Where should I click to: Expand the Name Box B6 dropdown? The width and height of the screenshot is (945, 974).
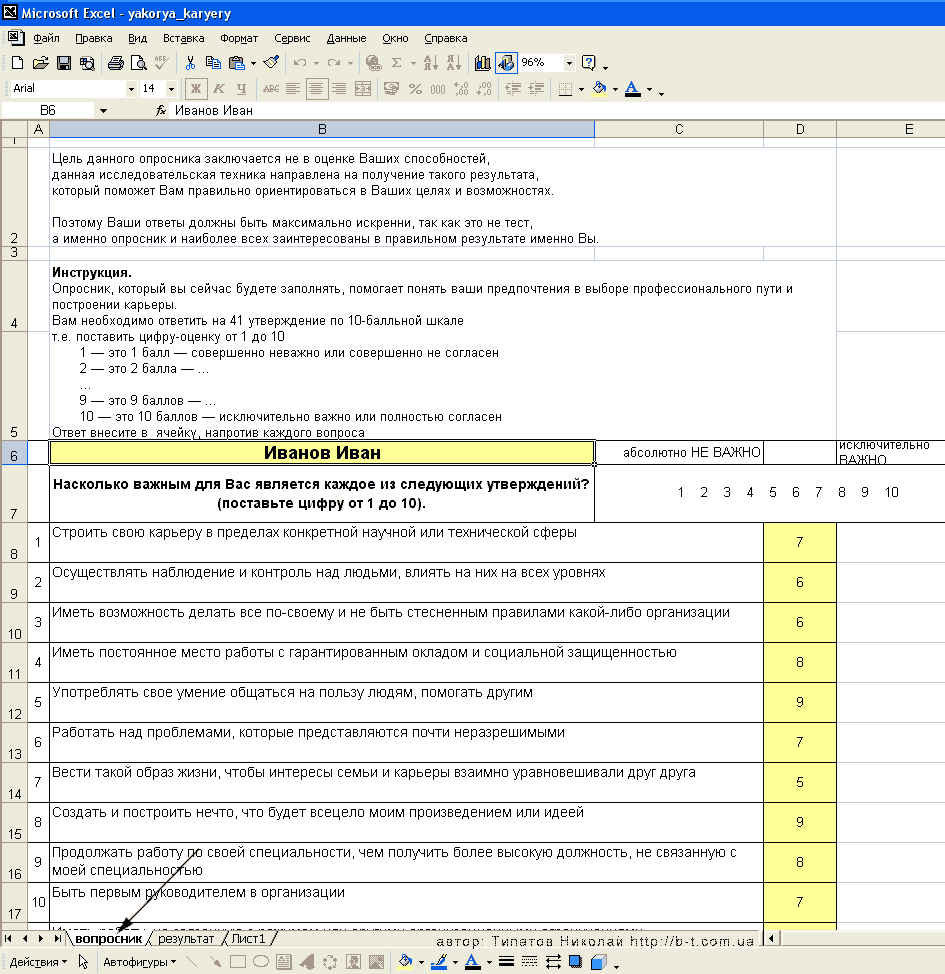coord(103,111)
